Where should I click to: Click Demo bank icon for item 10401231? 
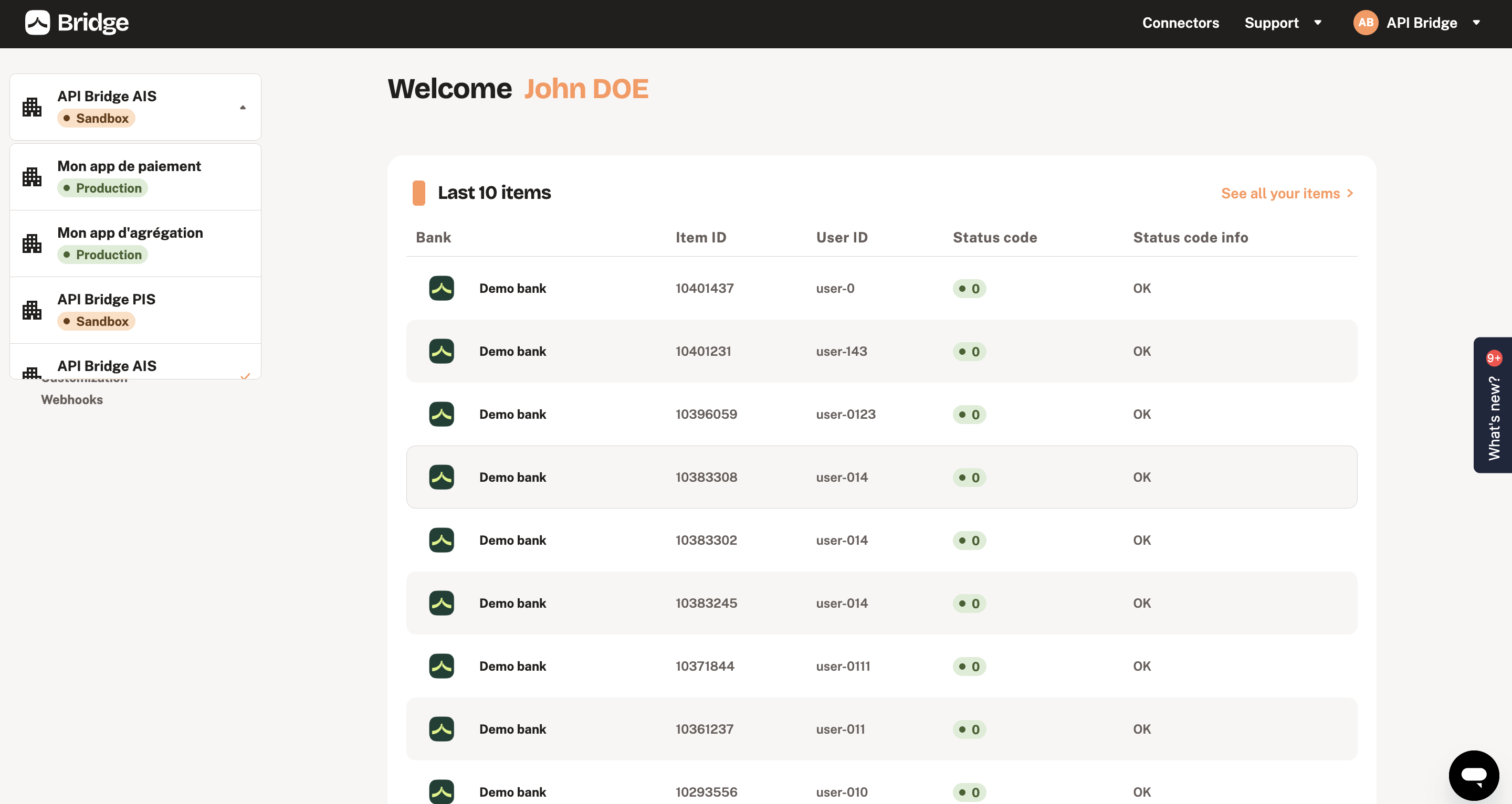click(x=442, y=351)
